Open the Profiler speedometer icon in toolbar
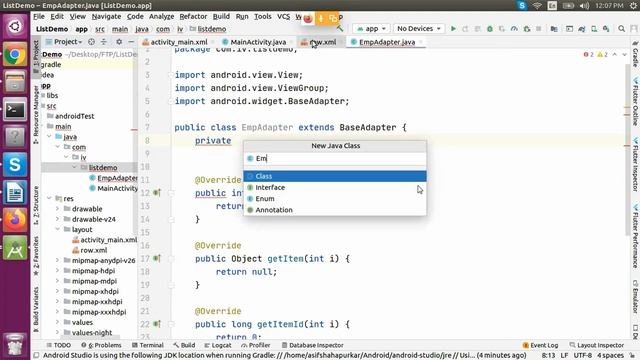 click(514, 29)
